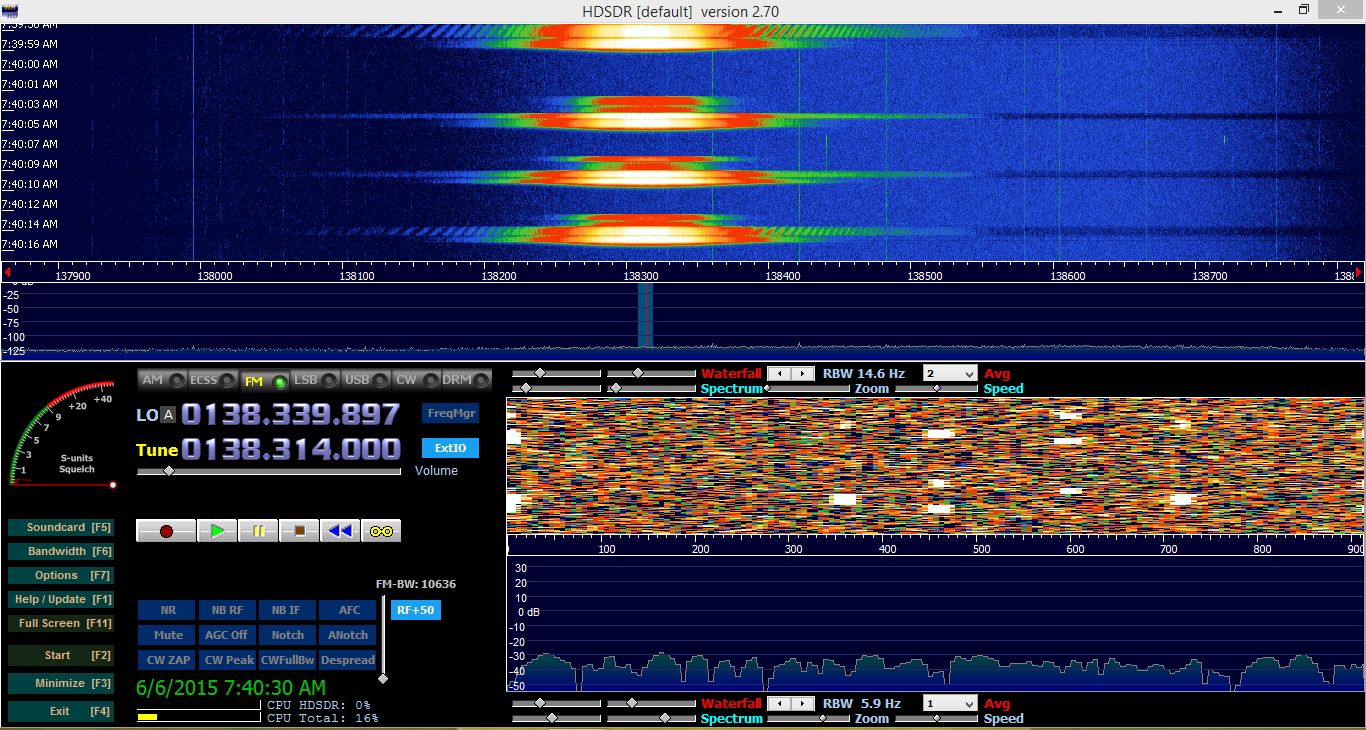Image resolution: width=1366 pixels, height=730 pixels.
Task: Click the squelch handle on the S-meter
Action: pos(112,485)
